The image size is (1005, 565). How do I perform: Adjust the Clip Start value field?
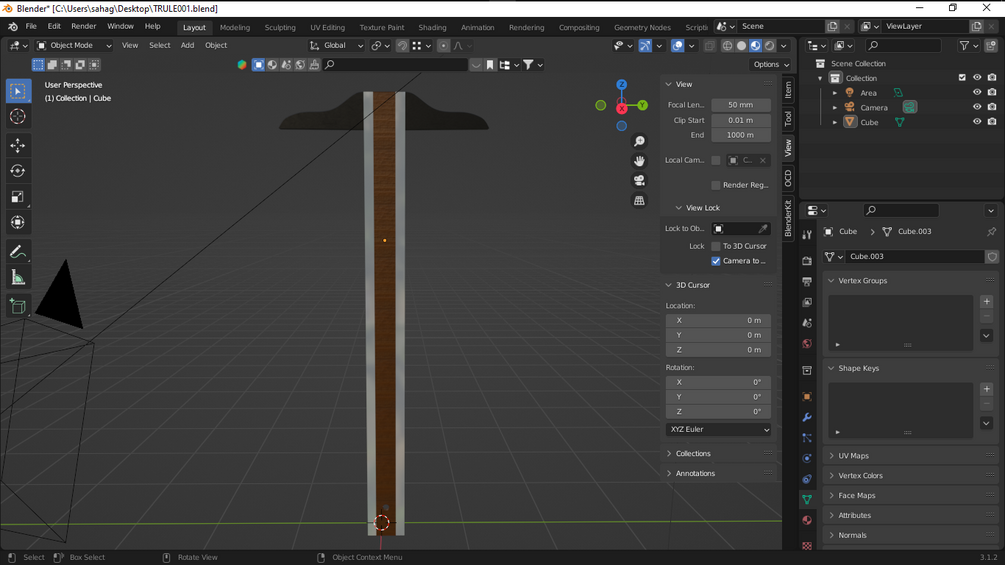(x=741, y=120)
